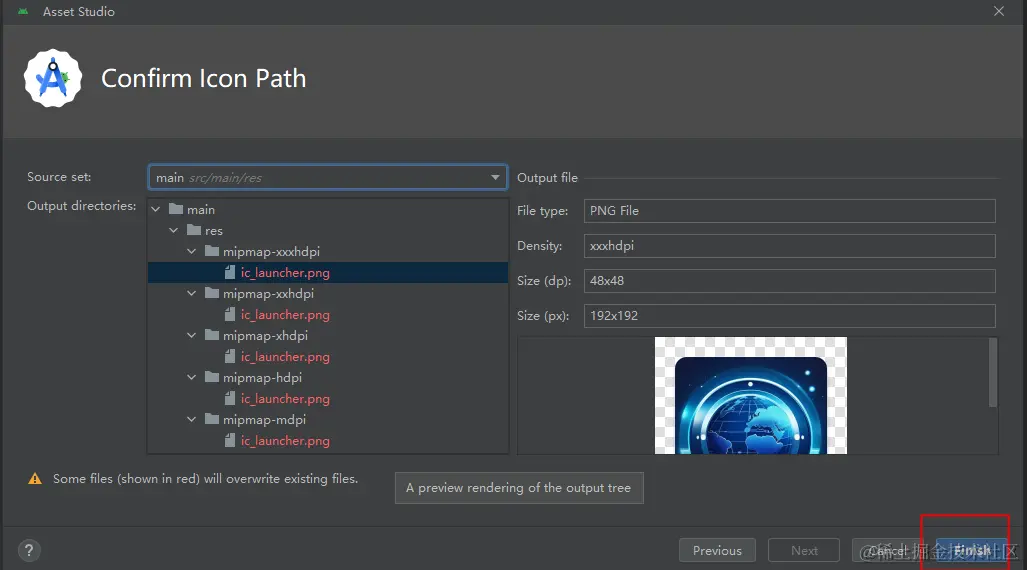This screenshot has width=1027, height=570.
Task: Click the mipmap-xhdpi folder icon
Action: click(x=212, y=335)
